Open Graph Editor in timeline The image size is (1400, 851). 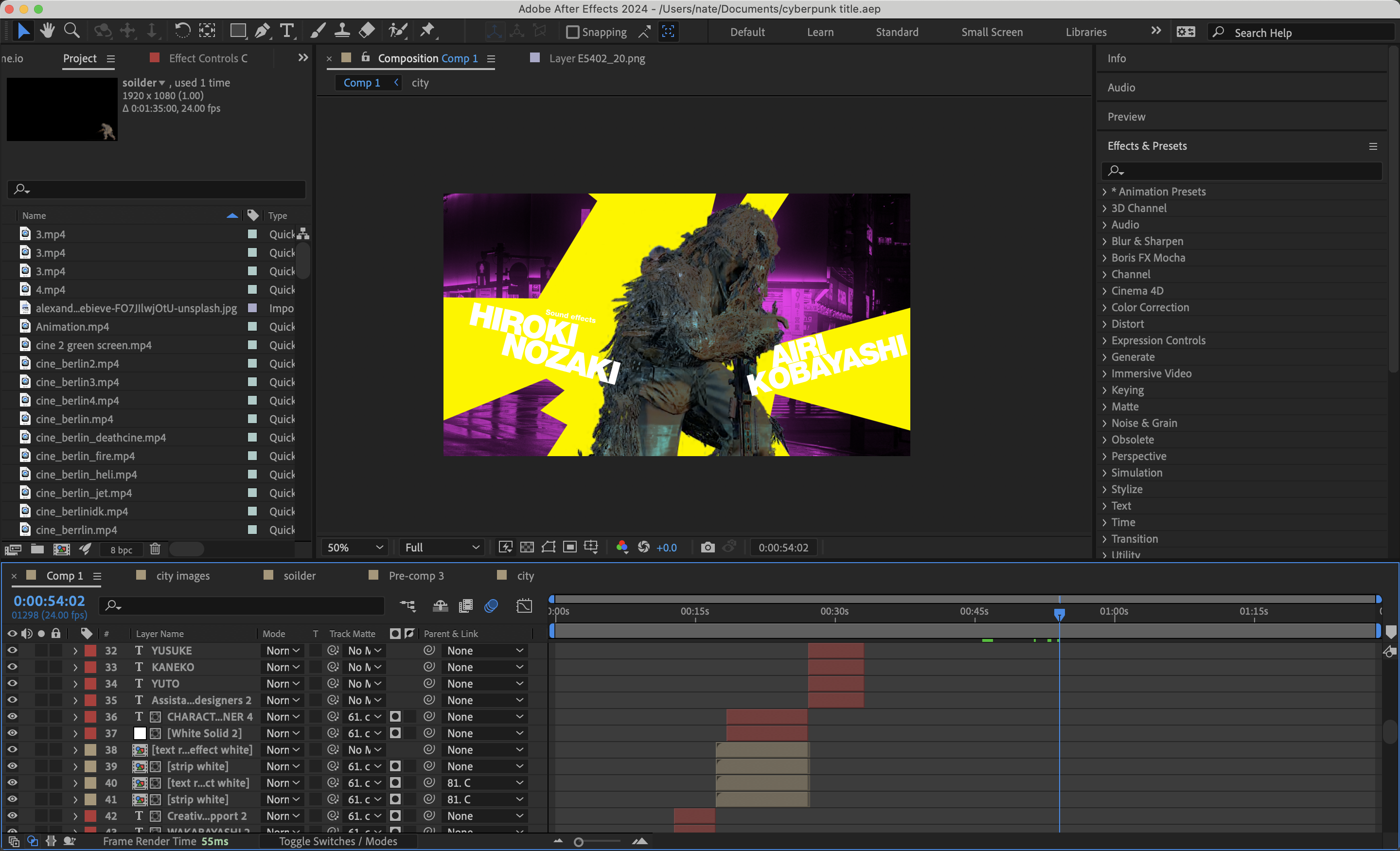pos(524,606)
